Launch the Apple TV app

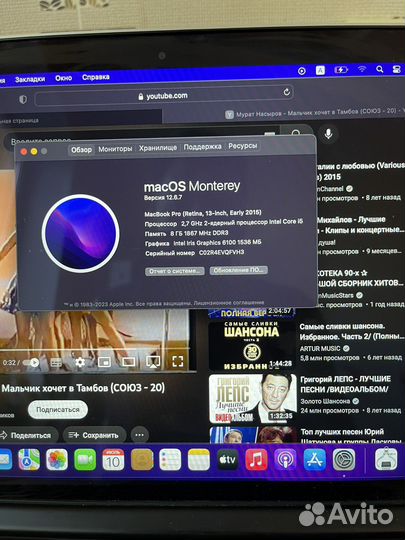click(228, 460)
